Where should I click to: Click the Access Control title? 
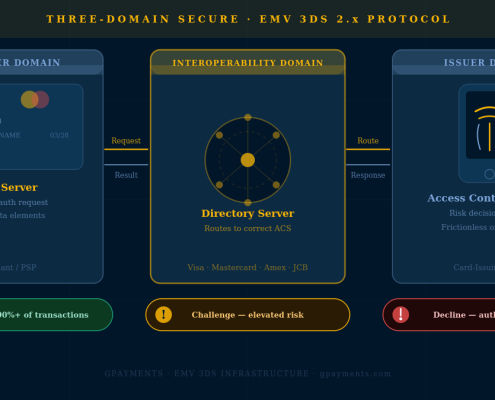[461, 198]
